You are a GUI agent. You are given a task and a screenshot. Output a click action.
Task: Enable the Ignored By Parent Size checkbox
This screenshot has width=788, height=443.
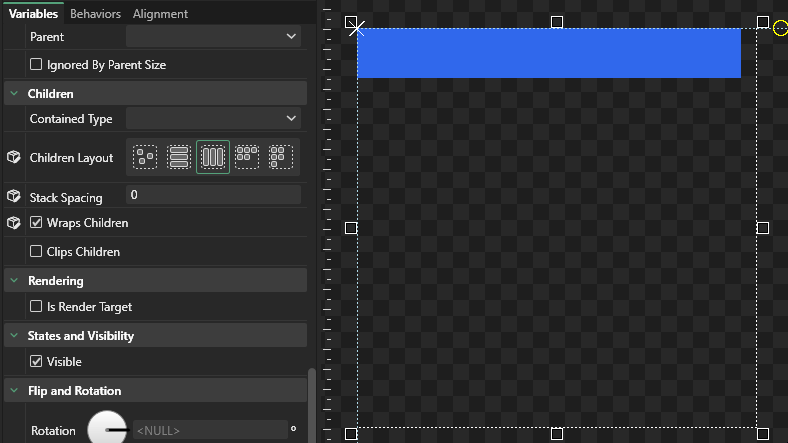(x=37, y=65)
